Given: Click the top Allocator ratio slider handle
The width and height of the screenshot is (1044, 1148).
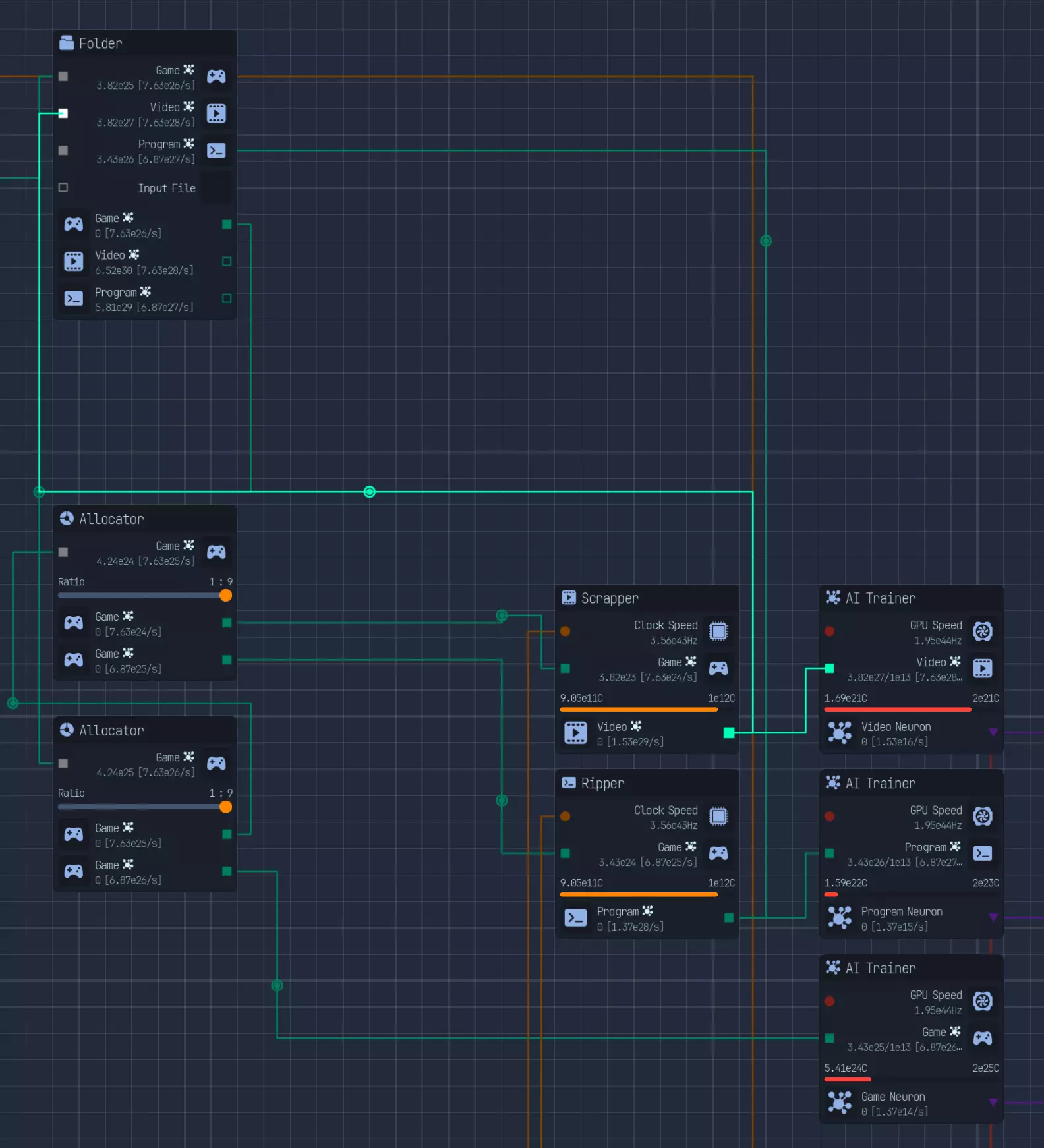Looking at the screenshot, I should click(225, 596).
